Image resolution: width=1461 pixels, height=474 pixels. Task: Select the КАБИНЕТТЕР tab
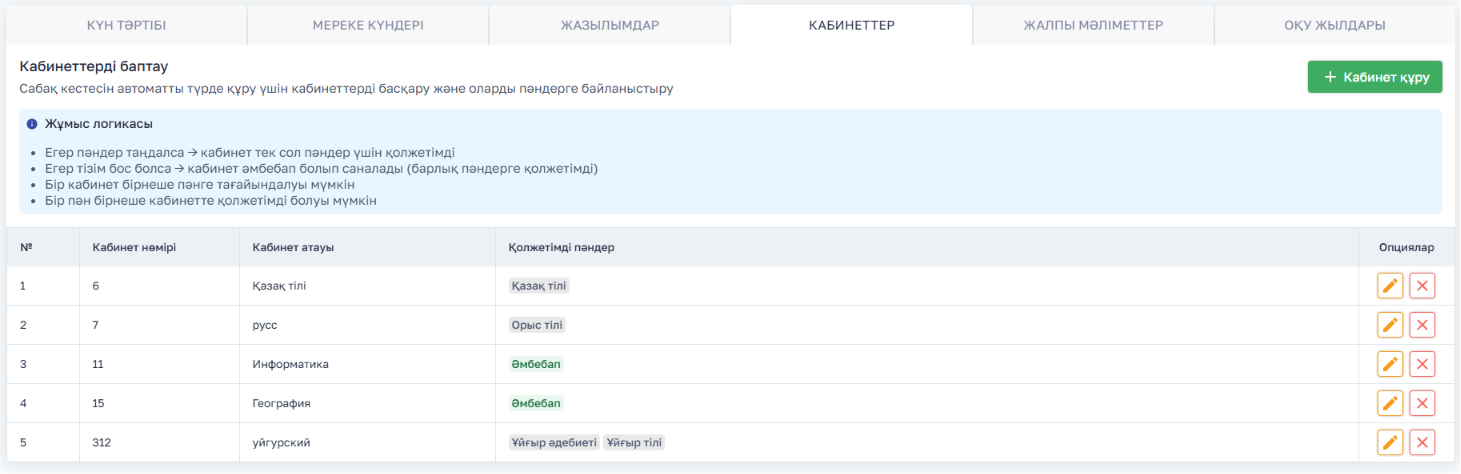pyautogui.click(x=851, y=25)
